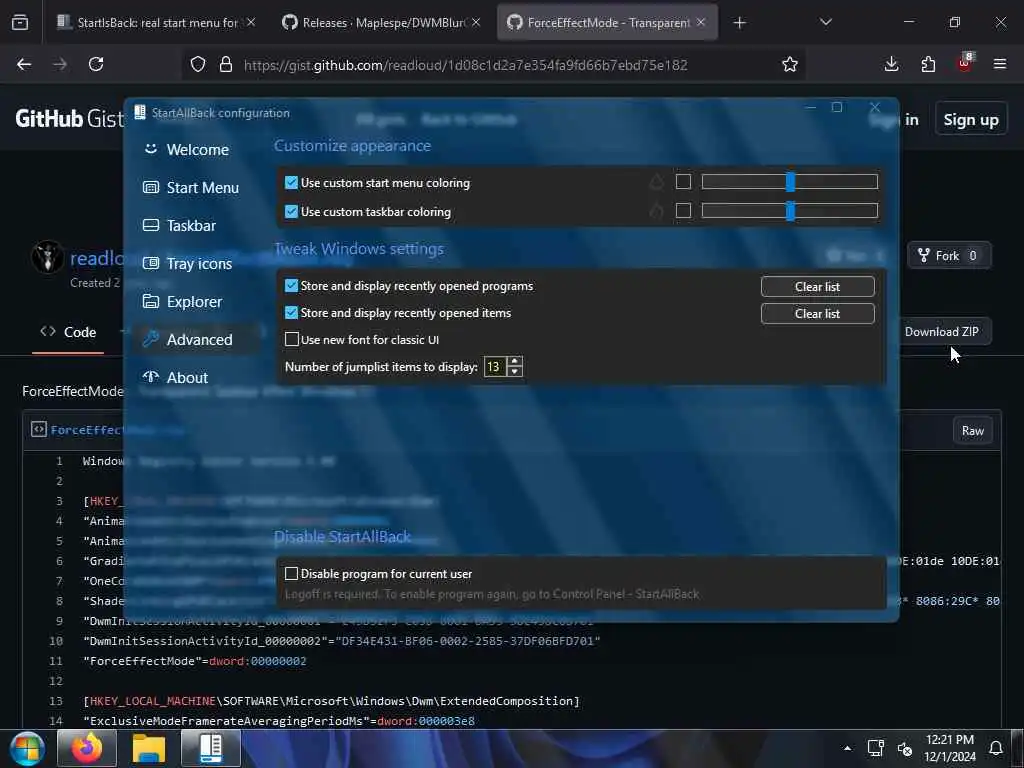Switch to the StartIsBack browser tab
Image resolution: width=1024 pixels, height=768 pixels.
click(156, 23)
